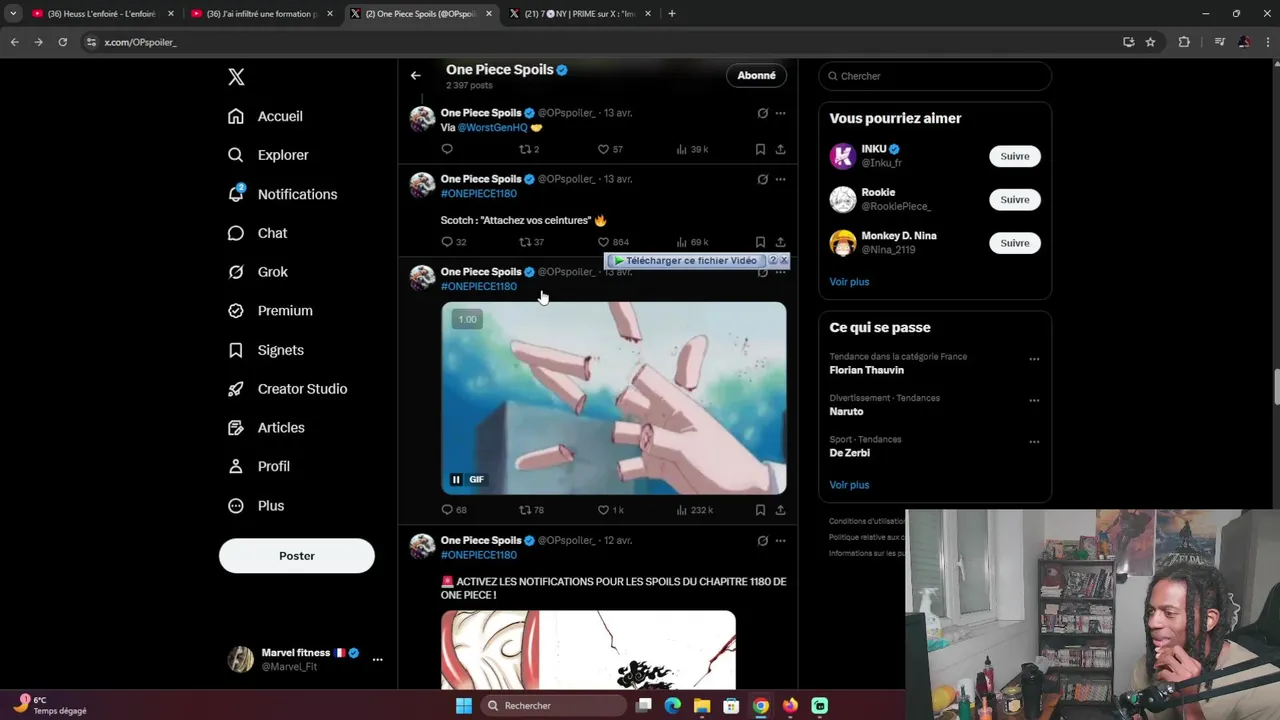The image size is (1280, 720).
Task: Like the Via @WorstGenHQ post with 57 likes
Action: 610,149
